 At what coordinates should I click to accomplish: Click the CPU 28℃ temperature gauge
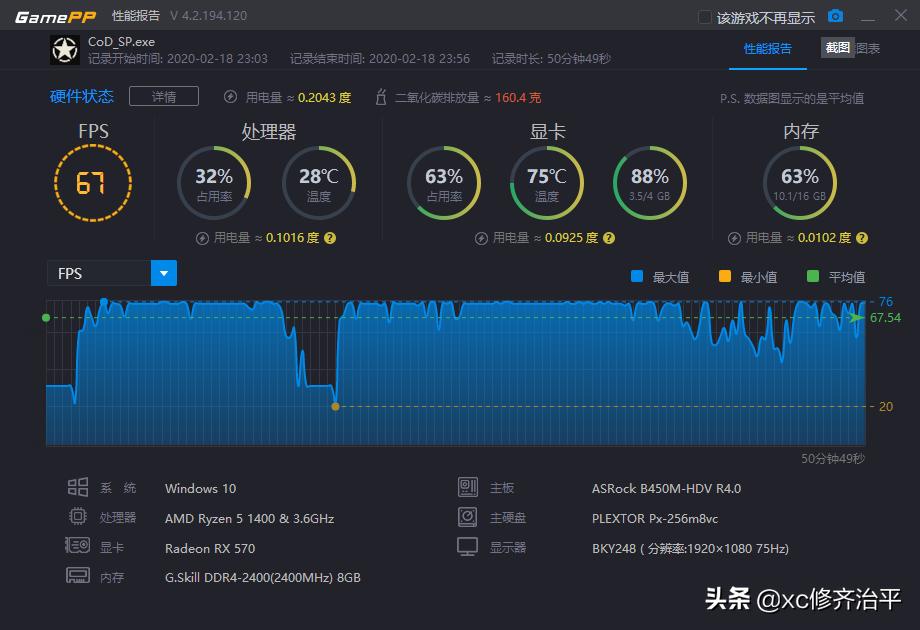click(319, 183)
